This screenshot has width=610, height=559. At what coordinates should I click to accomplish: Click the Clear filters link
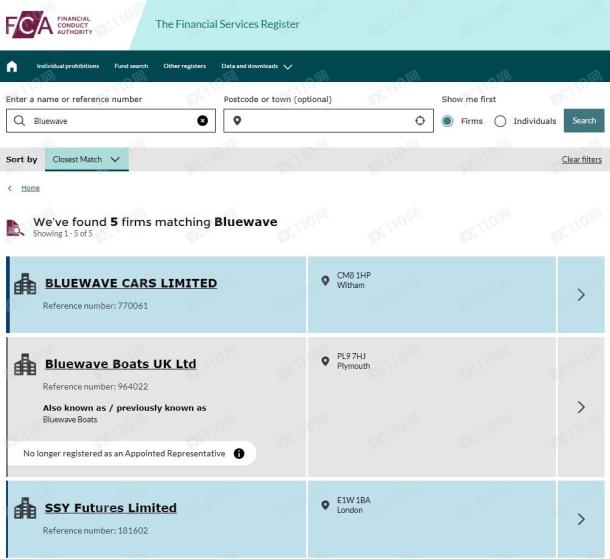tap(582, 159)
